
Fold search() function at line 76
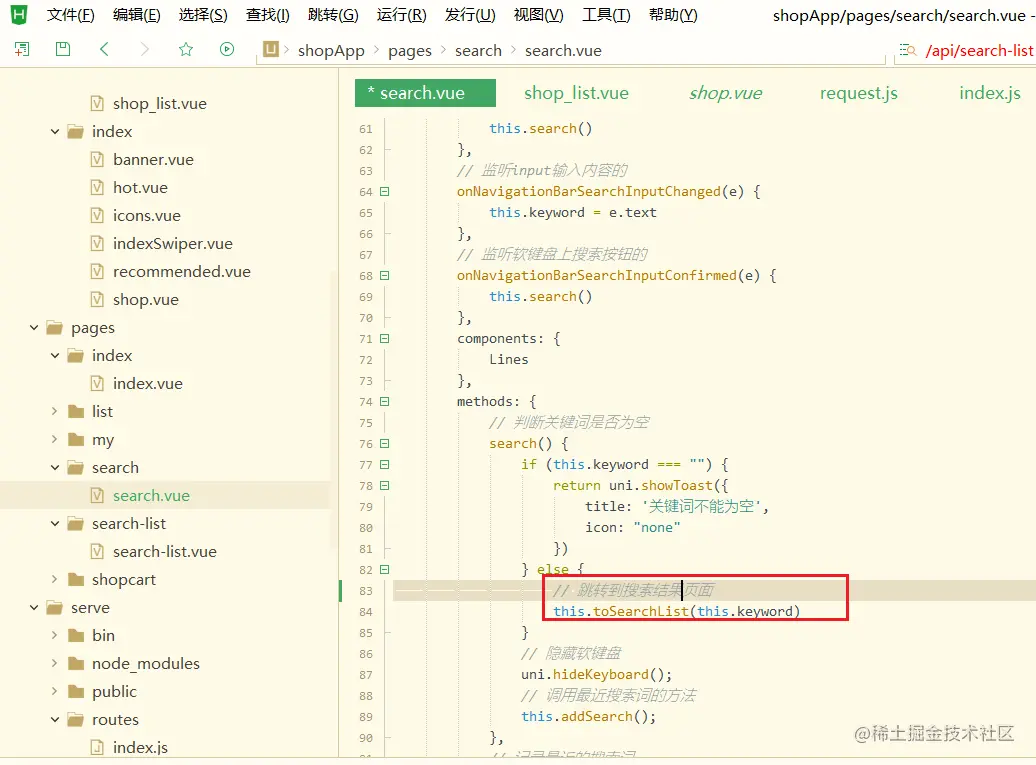click(385, 443)
